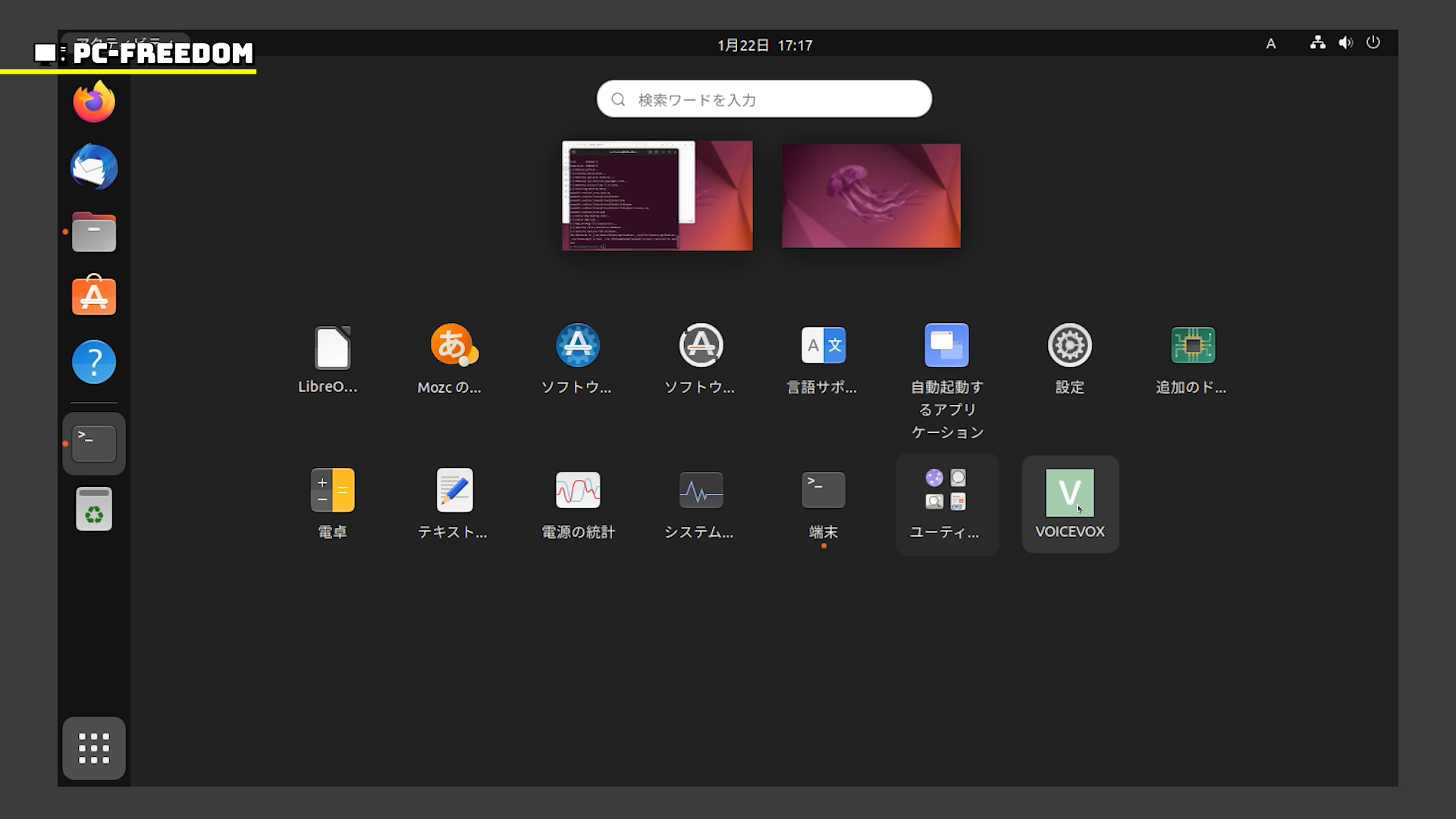Open the Startup Applications app
The image size is (1456, 819).
click(946, 347)
